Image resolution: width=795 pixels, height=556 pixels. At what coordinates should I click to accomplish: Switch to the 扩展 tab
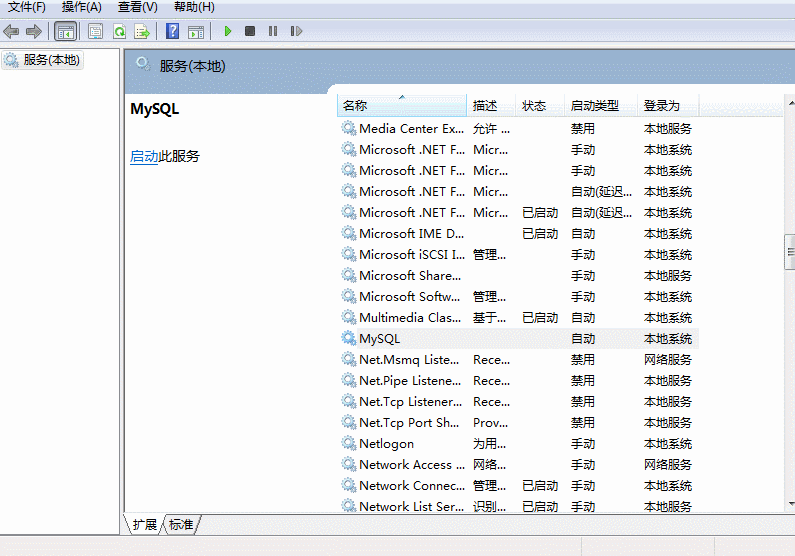coord(144,525)
